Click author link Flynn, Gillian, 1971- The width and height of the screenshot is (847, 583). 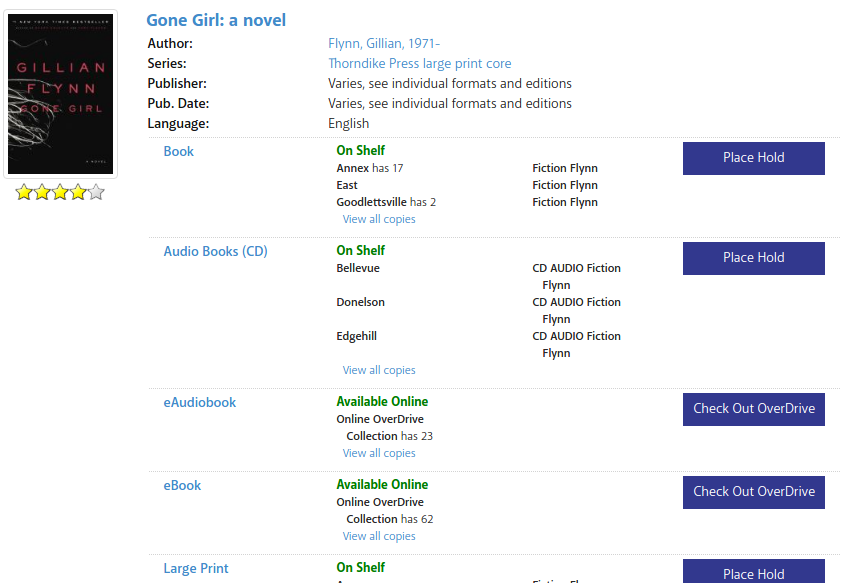pos(384,43)
